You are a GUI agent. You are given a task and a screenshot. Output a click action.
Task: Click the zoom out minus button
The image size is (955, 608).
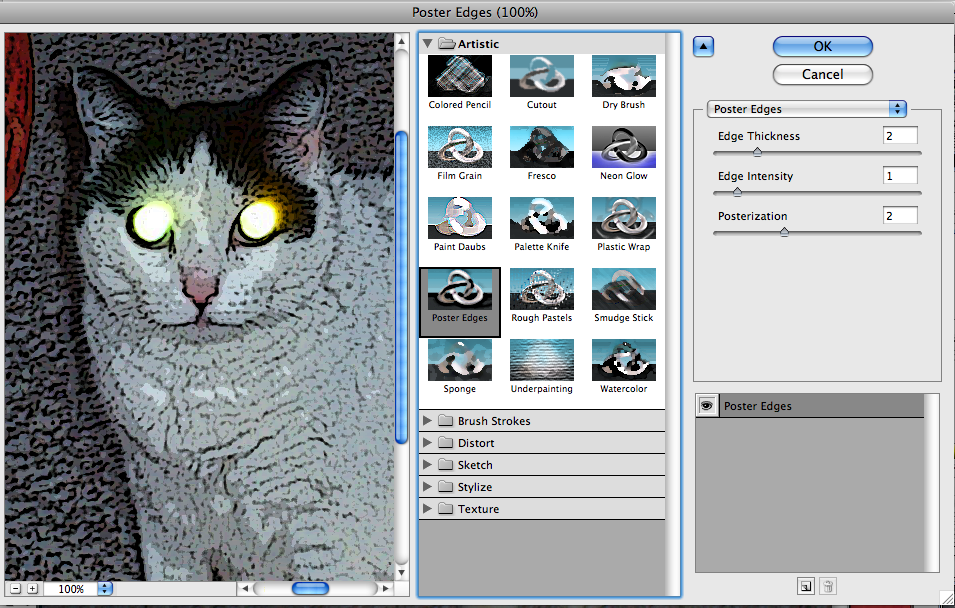[16, 589]
